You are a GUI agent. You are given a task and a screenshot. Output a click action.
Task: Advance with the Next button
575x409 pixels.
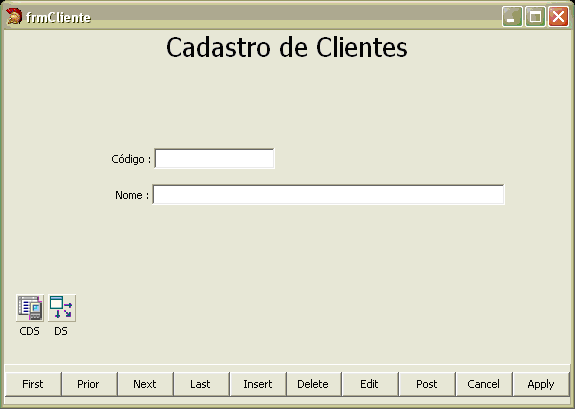point(146,384)
